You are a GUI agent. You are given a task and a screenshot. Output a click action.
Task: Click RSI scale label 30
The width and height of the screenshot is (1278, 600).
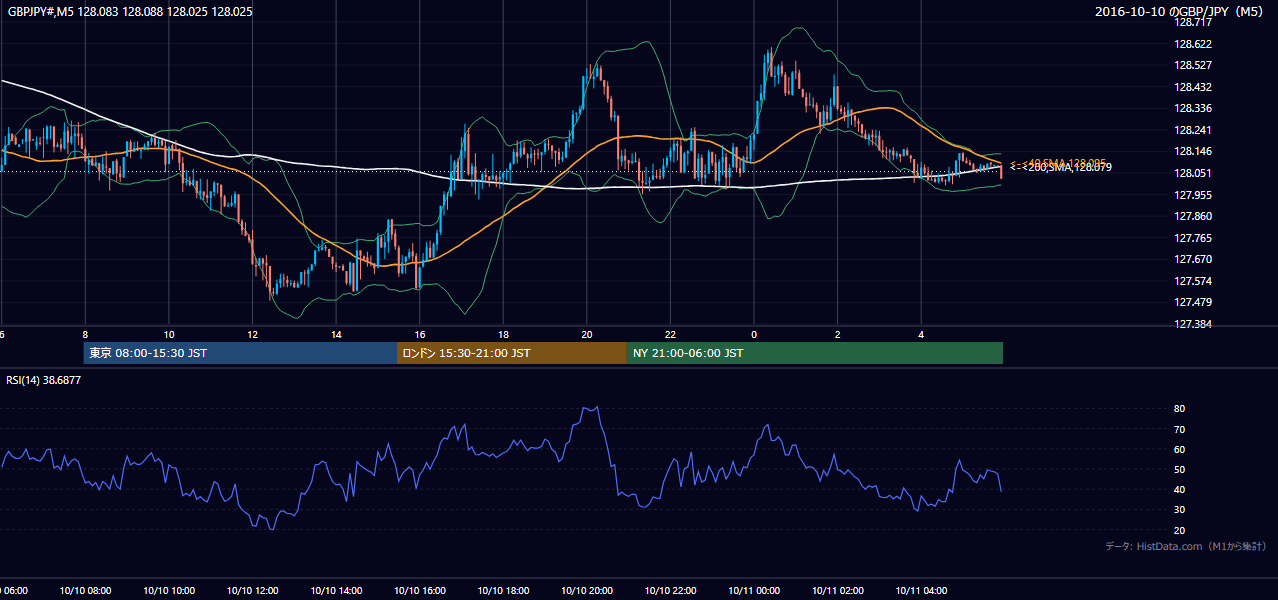1180,510
